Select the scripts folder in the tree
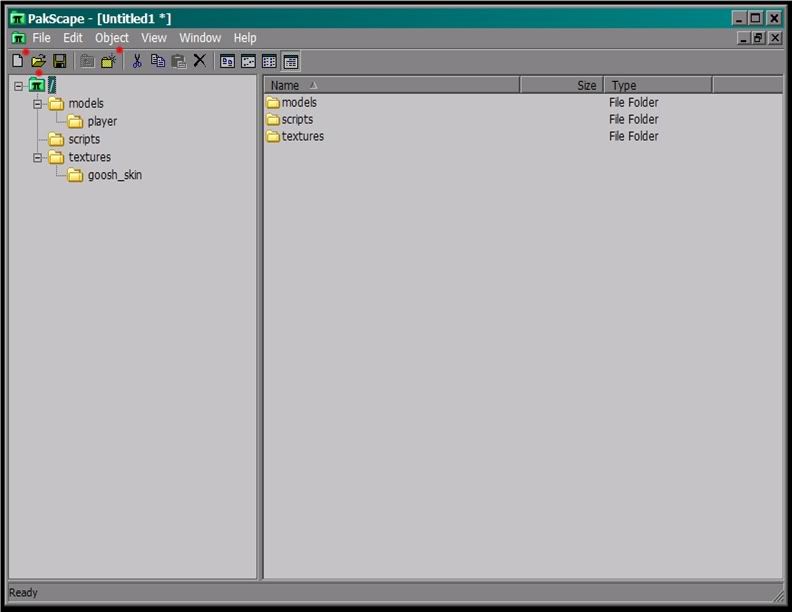The height and width of the screenshot is (612, 792). [84, 139]
